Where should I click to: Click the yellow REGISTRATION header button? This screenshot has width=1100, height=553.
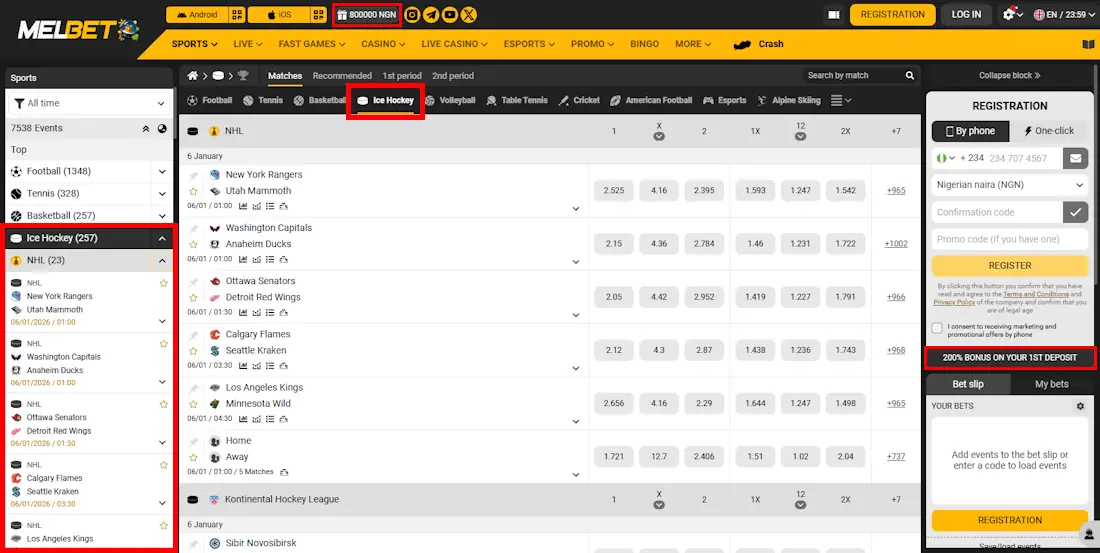click(x=892, y=15)
